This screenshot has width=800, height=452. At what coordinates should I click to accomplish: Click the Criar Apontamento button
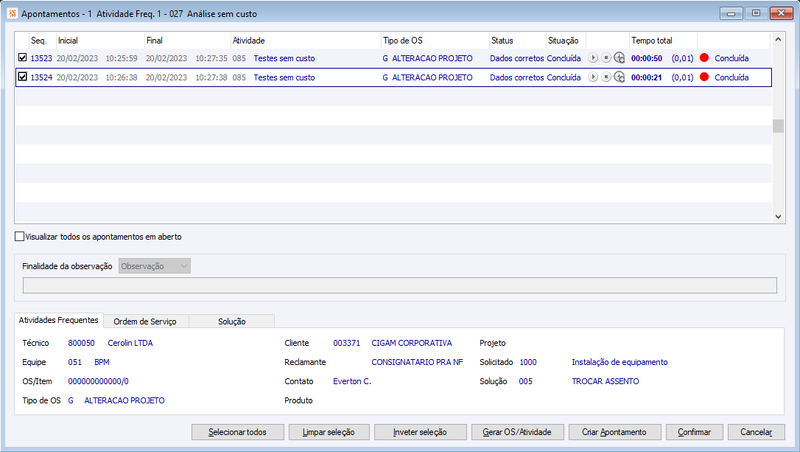pos(614,432)
